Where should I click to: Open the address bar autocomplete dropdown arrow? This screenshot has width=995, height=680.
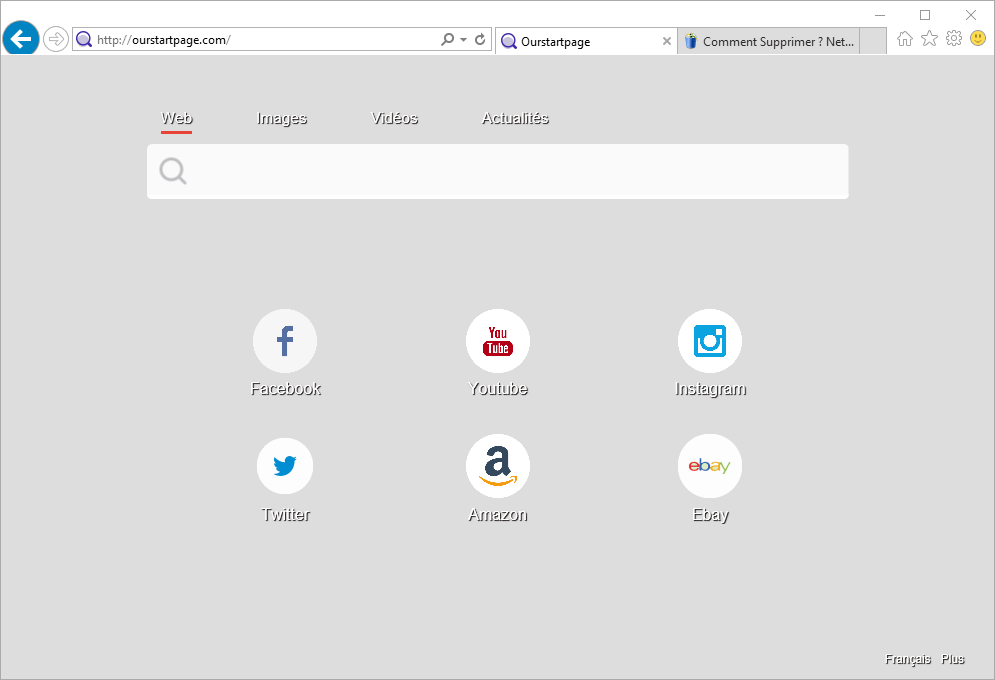pyautogui.click(x=464, y=39)
